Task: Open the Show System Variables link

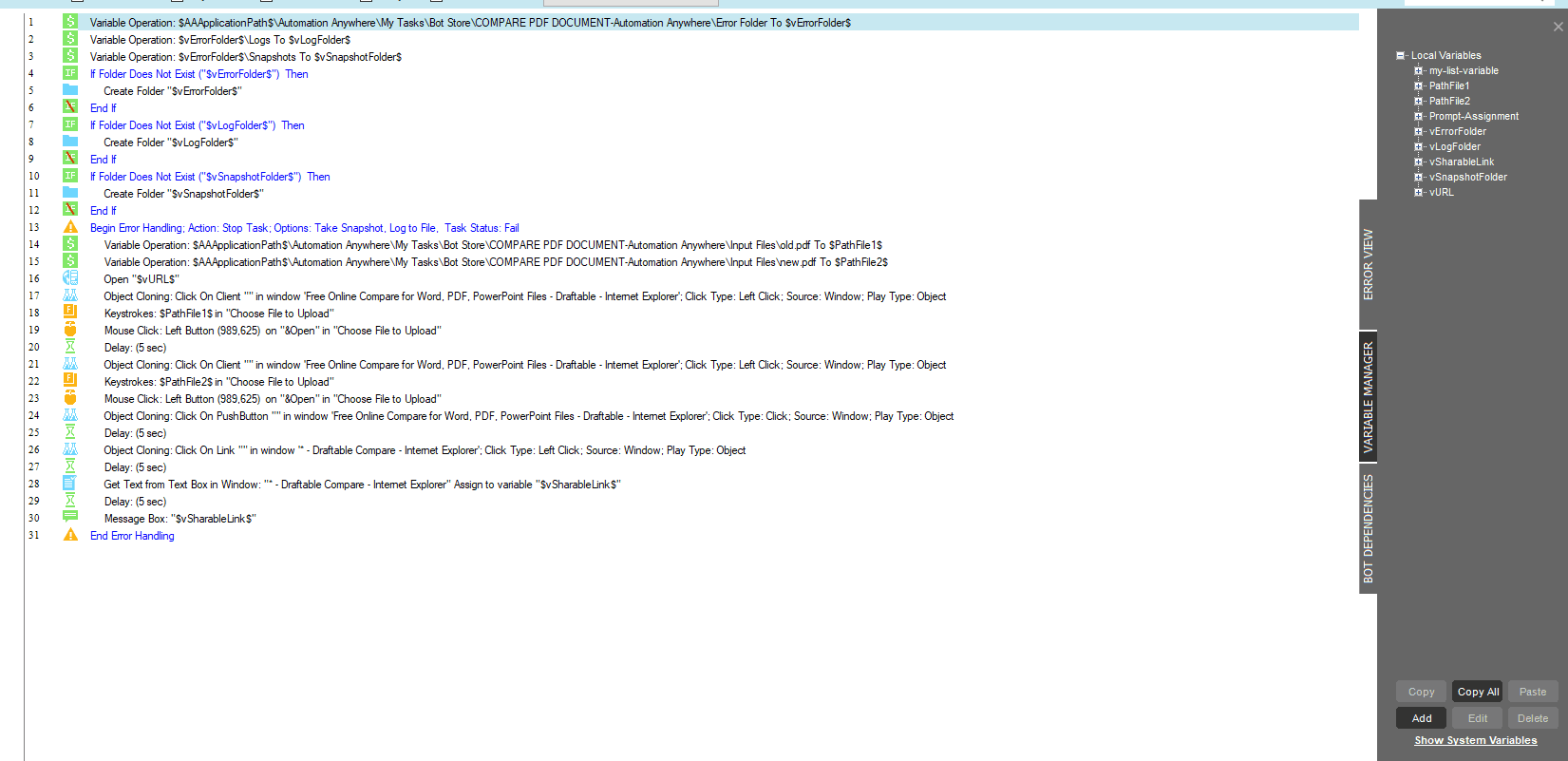Action: pos(1476,740)
